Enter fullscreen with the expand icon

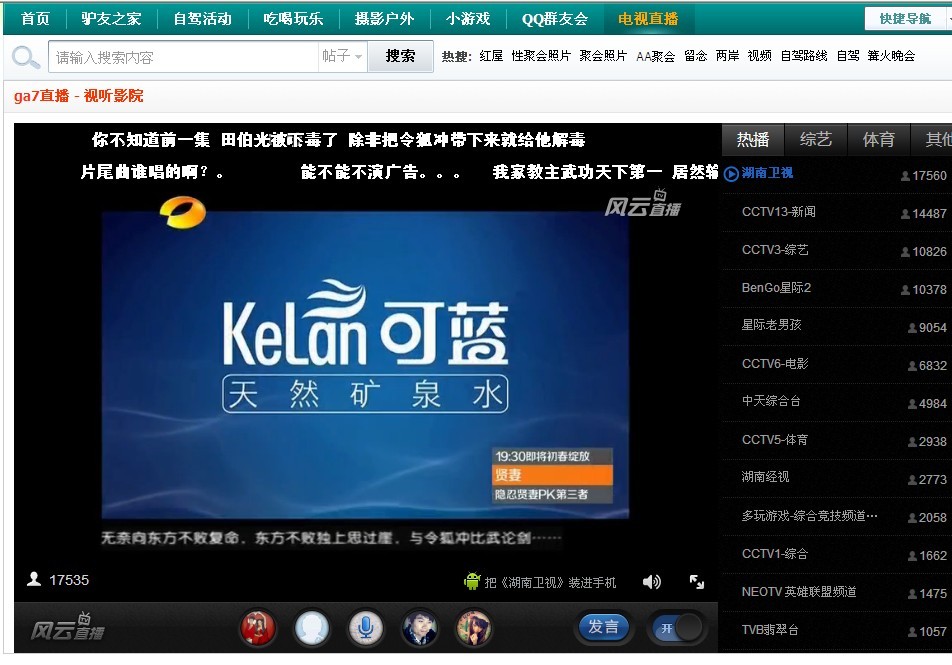(x=697, y=582)
